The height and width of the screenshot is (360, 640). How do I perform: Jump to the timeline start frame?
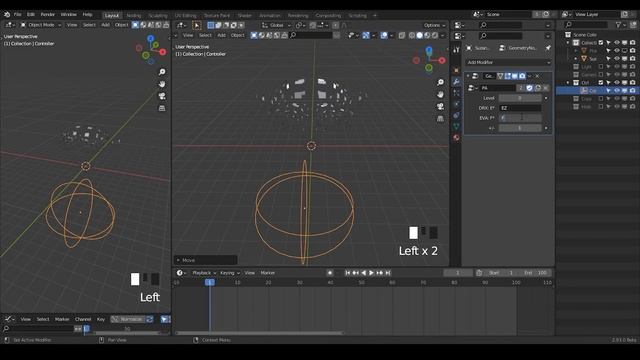click(x=347, y=273)
